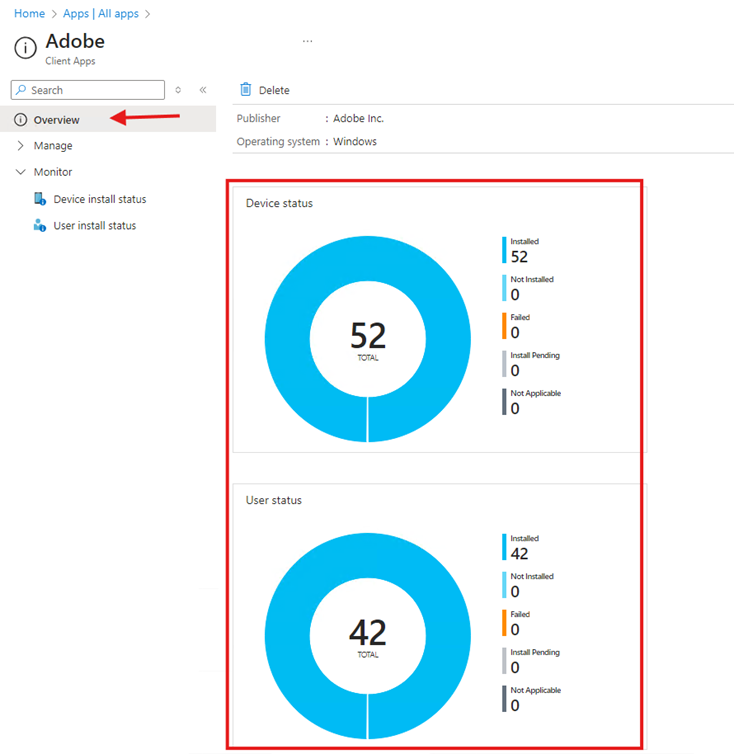The image size is (734, 754).
Task: Click User status Failed legend entry
Action: point(516,623)
